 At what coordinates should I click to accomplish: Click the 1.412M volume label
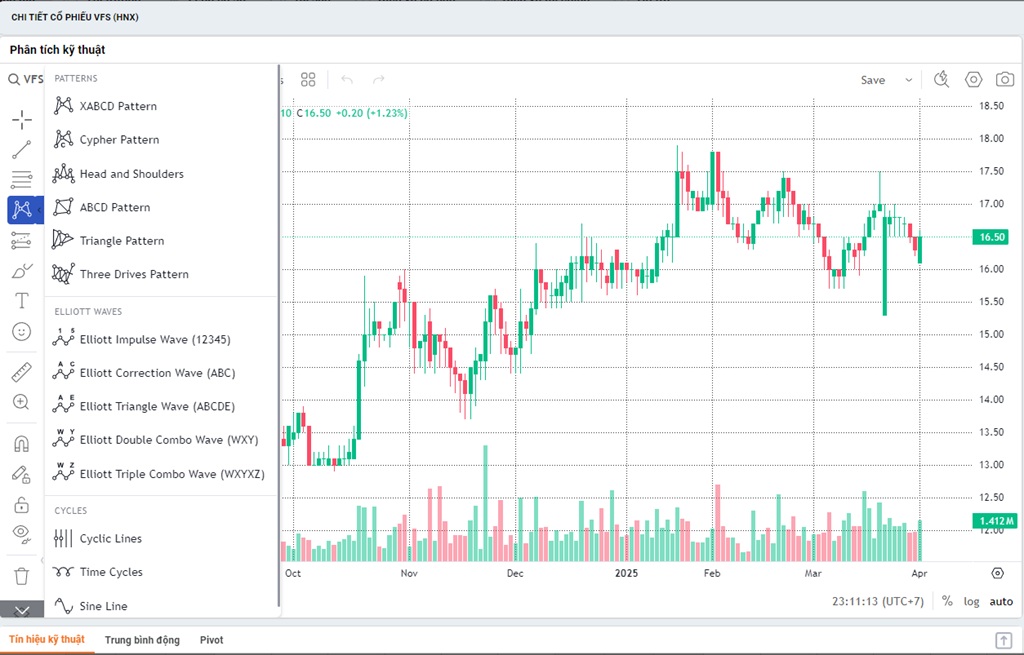click(994, 520)
